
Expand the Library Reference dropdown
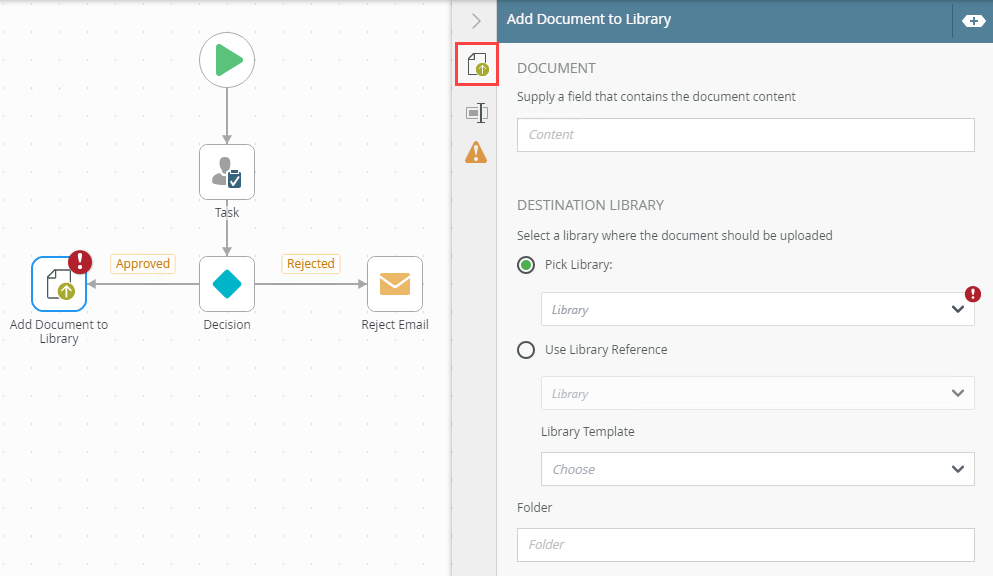tap(757, 393)
